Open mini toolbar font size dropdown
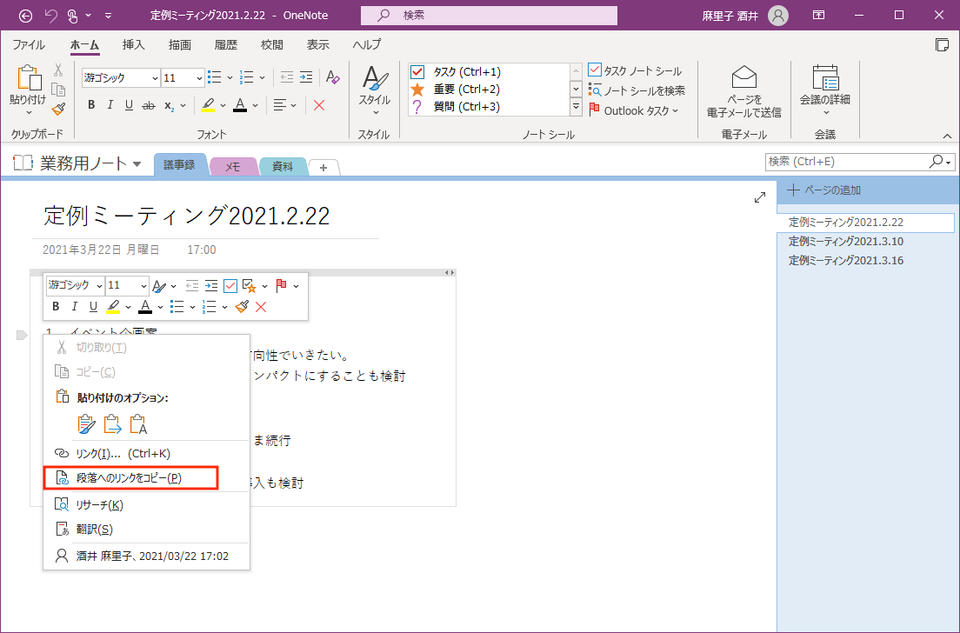The height and width of the screenshot is (633, 960). click(143, 286)
